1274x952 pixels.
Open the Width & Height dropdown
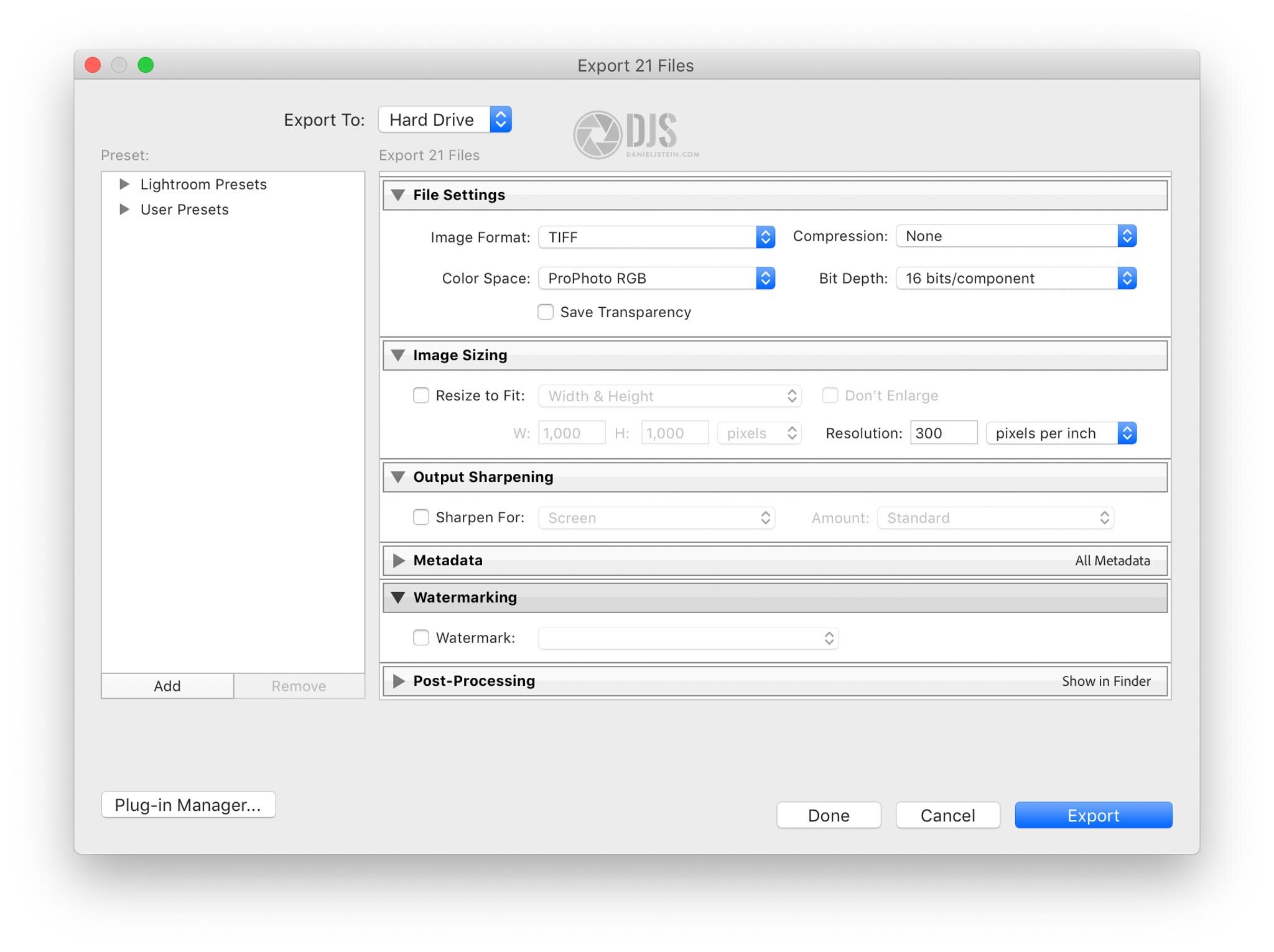[x=670, y=396]
